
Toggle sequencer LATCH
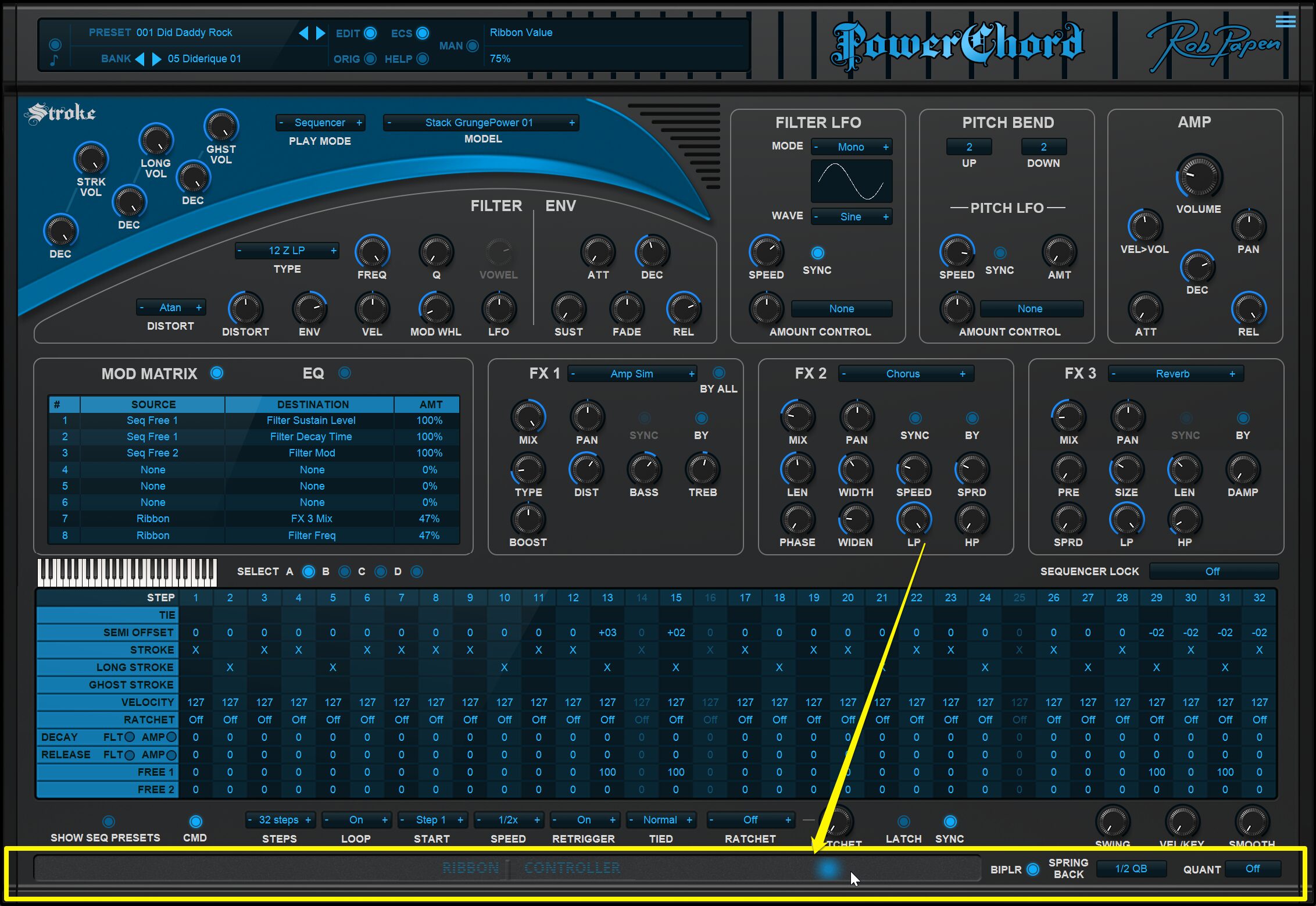point(903,821)
